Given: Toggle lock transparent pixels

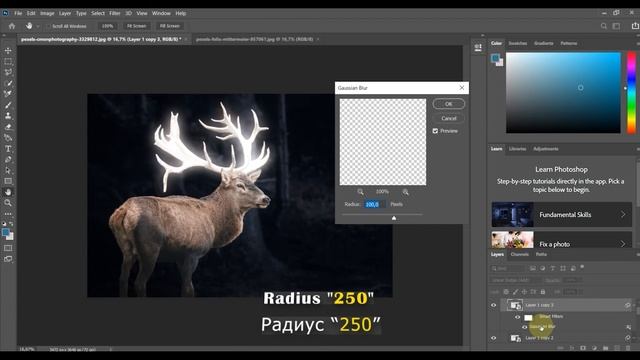Looking at the screenshot, I should point(506,292).
